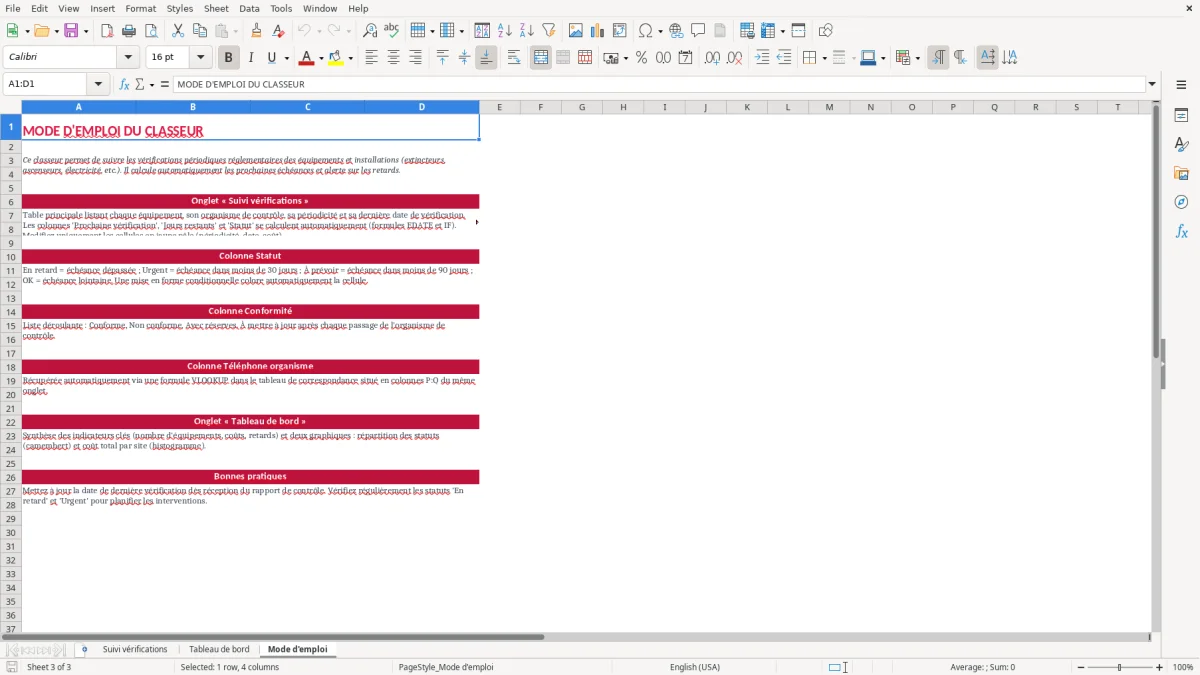
Task: Sort descending Z to A
Action: tap(526, 31)
